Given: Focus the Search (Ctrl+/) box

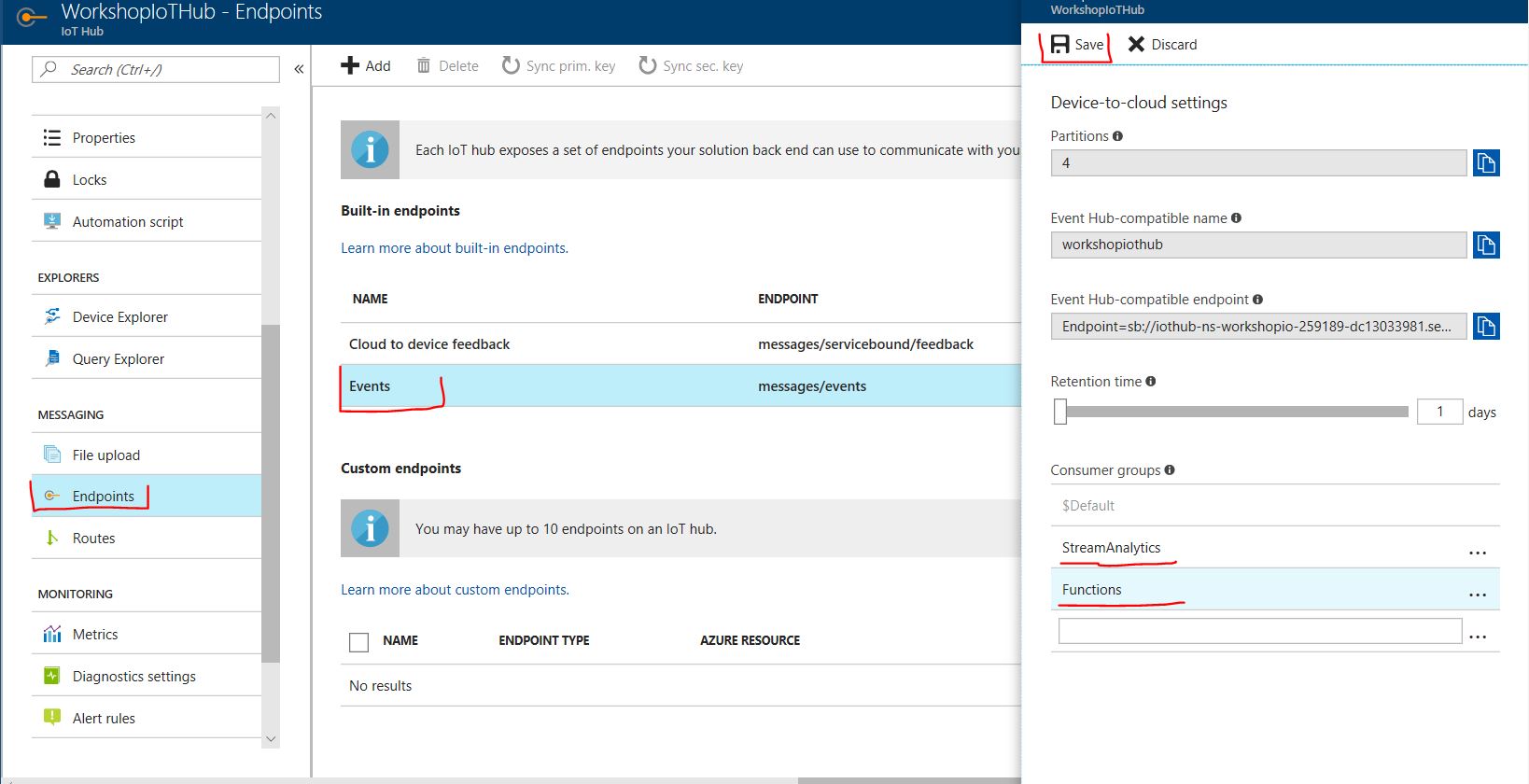Looking at the screenshot, I should coord(156,69).
